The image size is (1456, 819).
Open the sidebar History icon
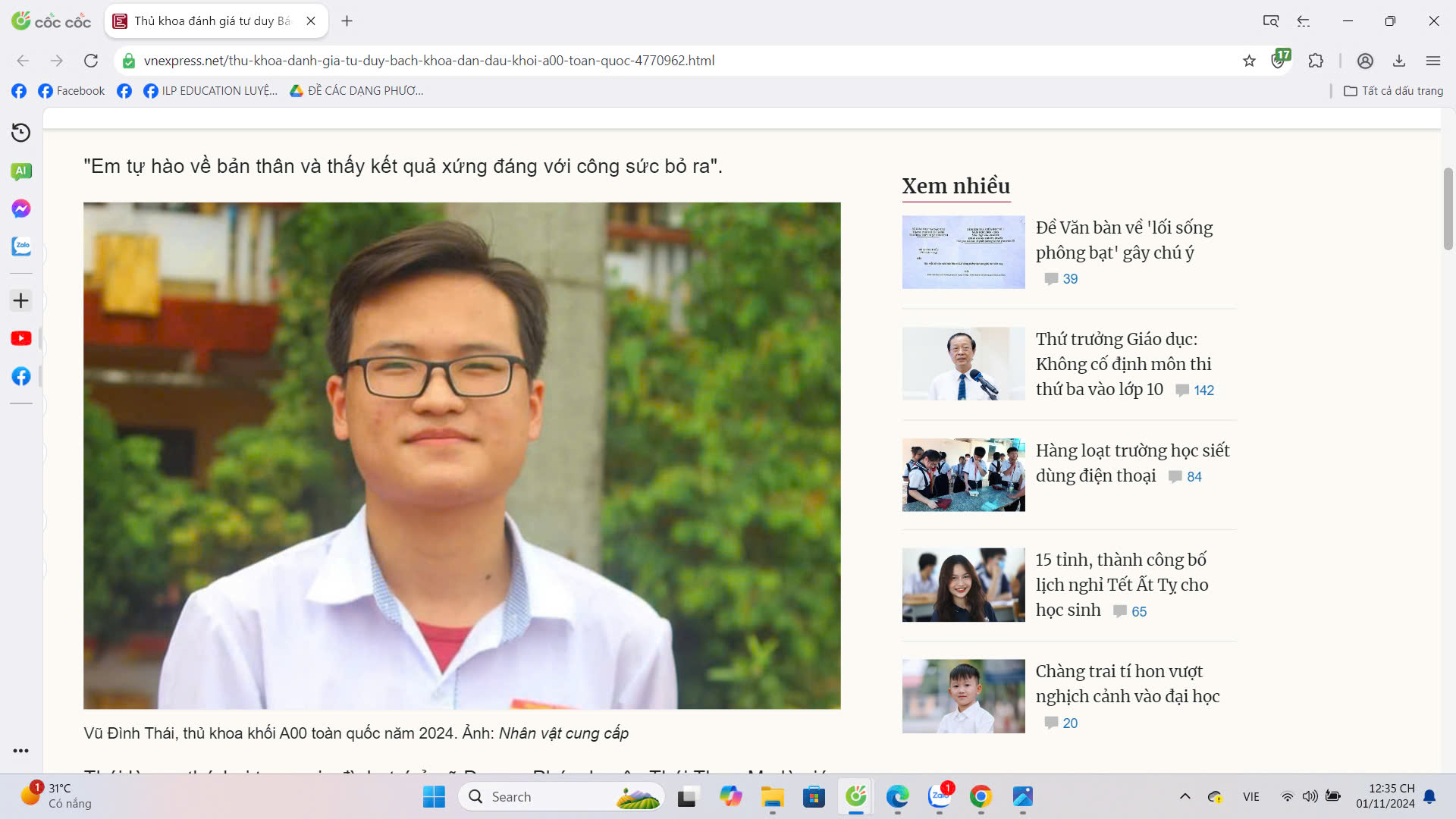pyautogui.click(x=20, y=133)
